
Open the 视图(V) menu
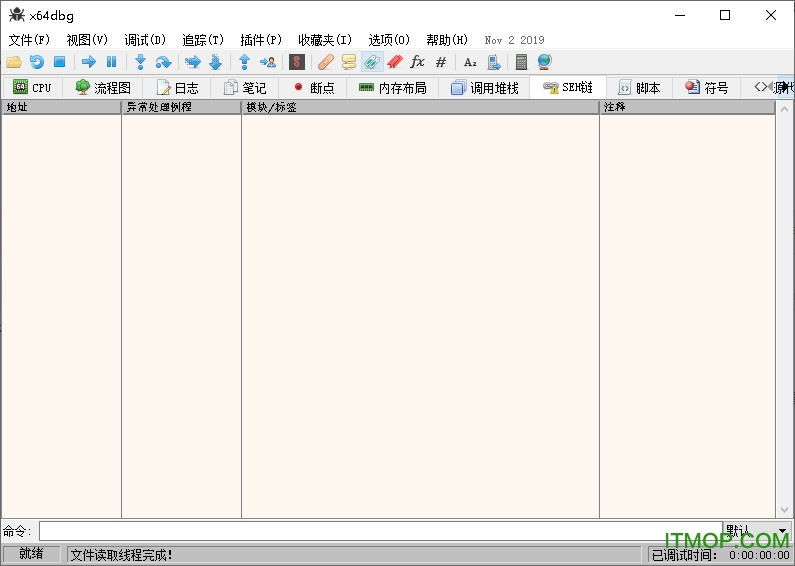point(87,40)
